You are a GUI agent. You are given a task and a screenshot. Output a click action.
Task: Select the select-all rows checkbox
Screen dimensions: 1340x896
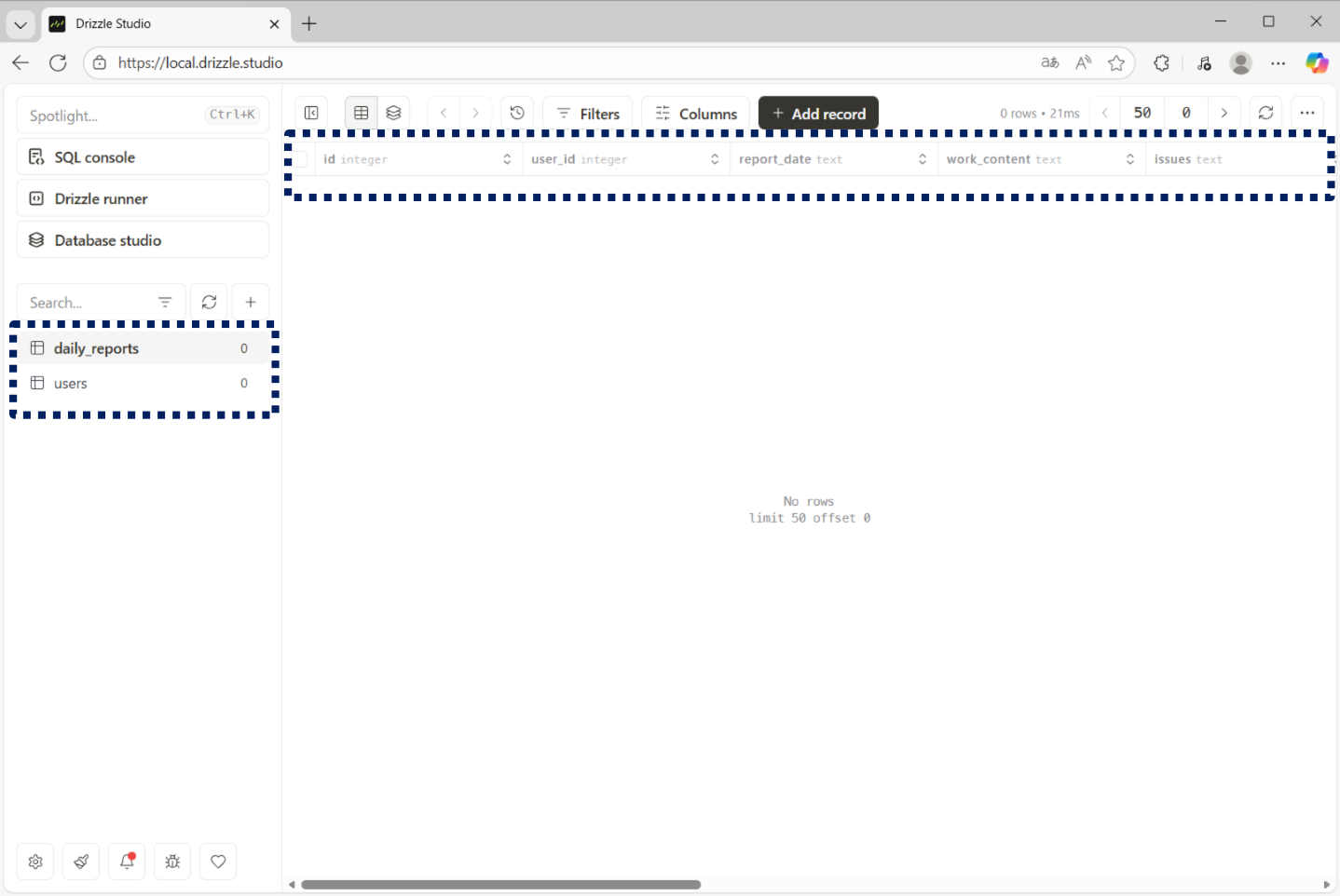[300, 159]
